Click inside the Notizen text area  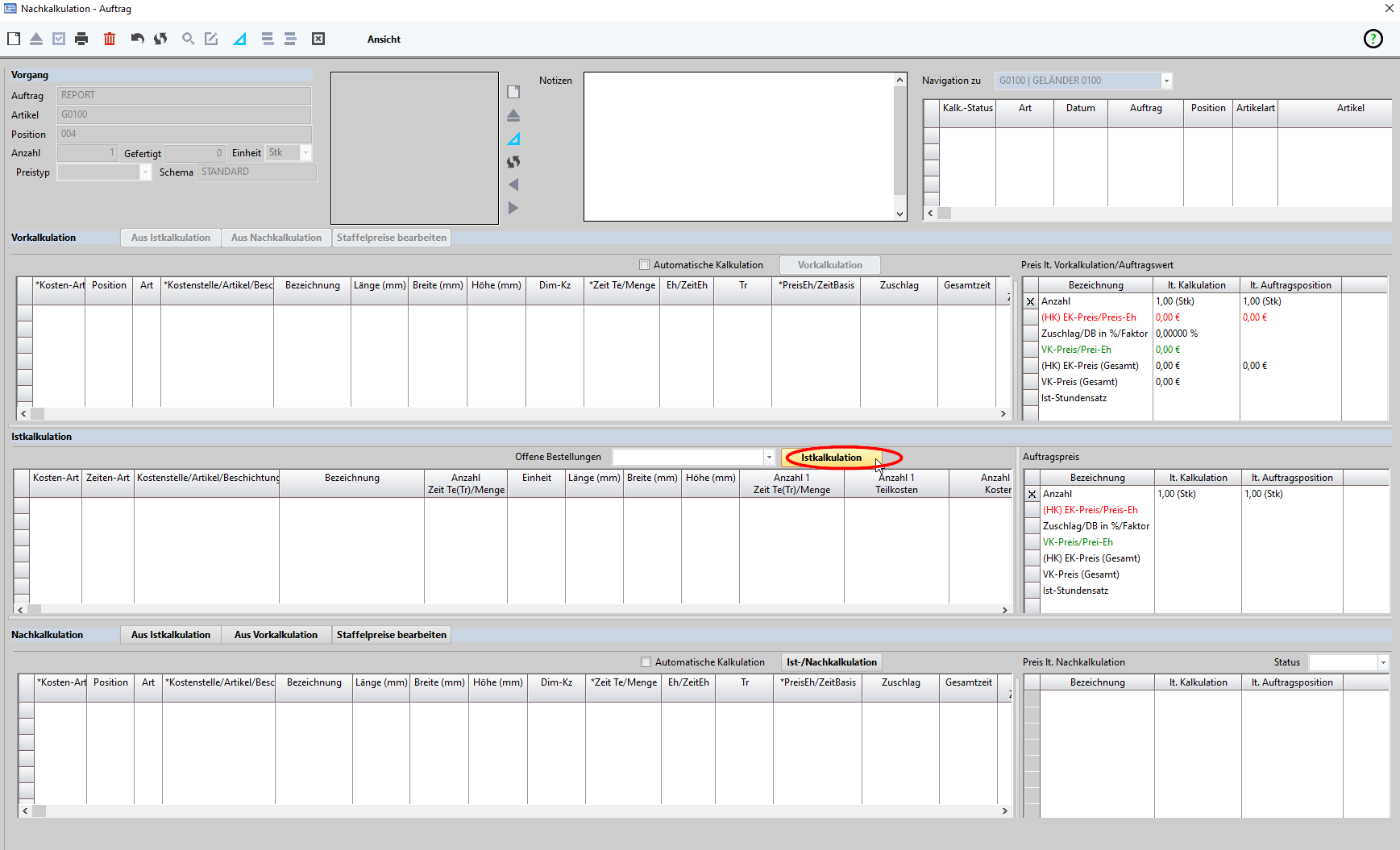point(737,147)
